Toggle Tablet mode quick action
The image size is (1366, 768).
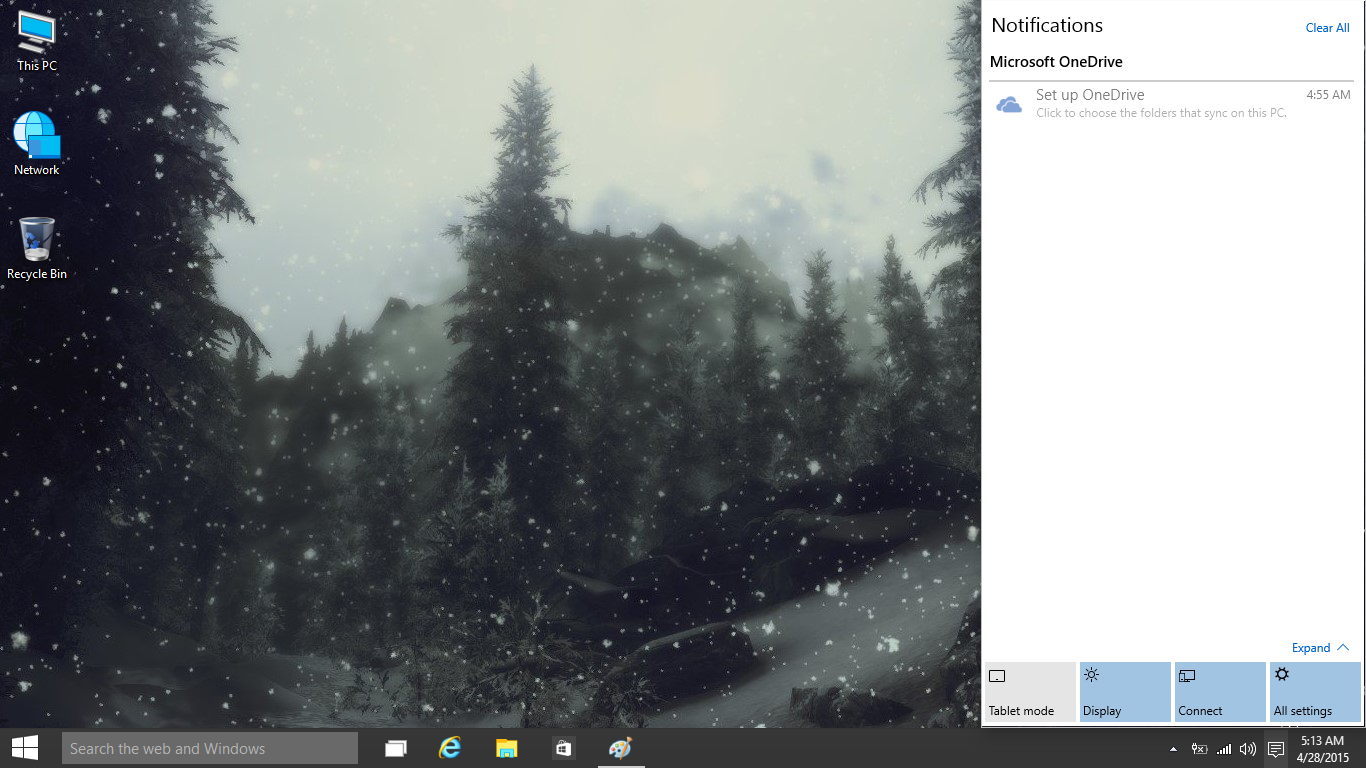tap(1030, 692)
